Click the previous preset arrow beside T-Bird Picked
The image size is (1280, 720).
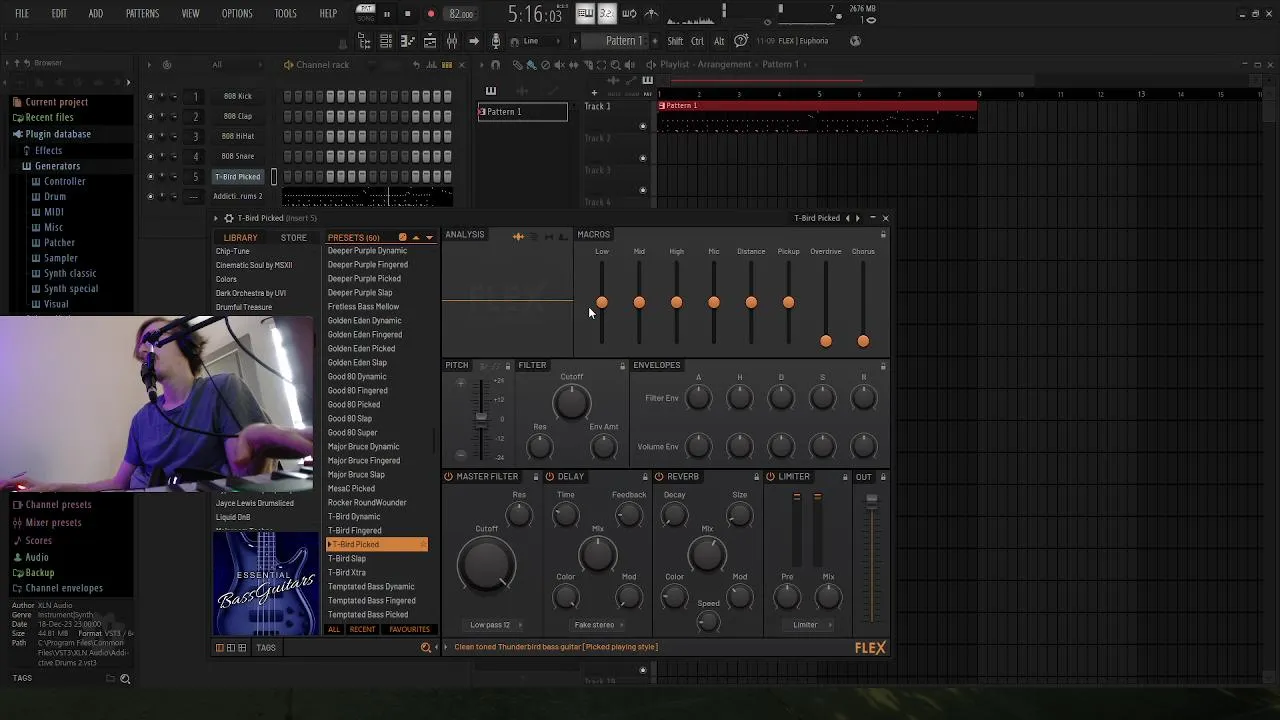pos(848,218)
